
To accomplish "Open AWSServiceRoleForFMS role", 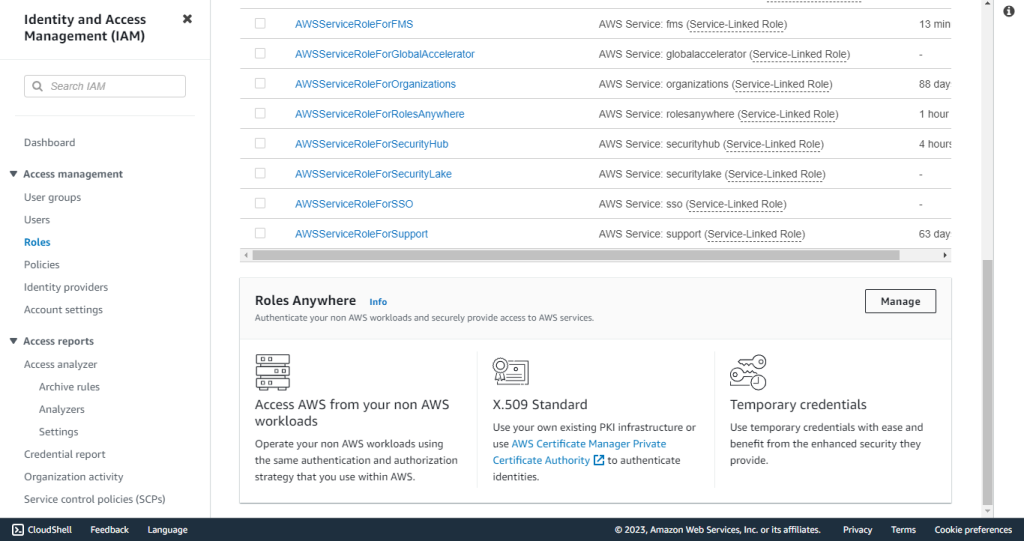I will [354, 24].
